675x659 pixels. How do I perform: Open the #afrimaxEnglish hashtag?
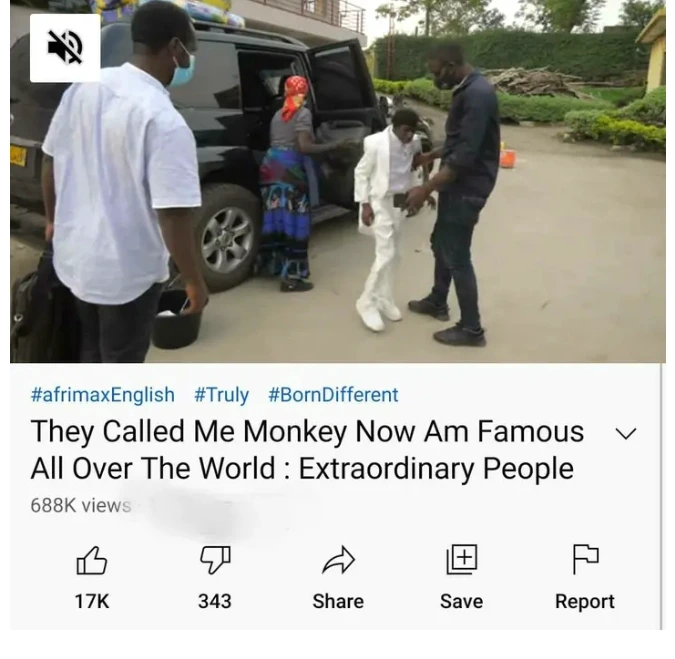pos(103,395)
